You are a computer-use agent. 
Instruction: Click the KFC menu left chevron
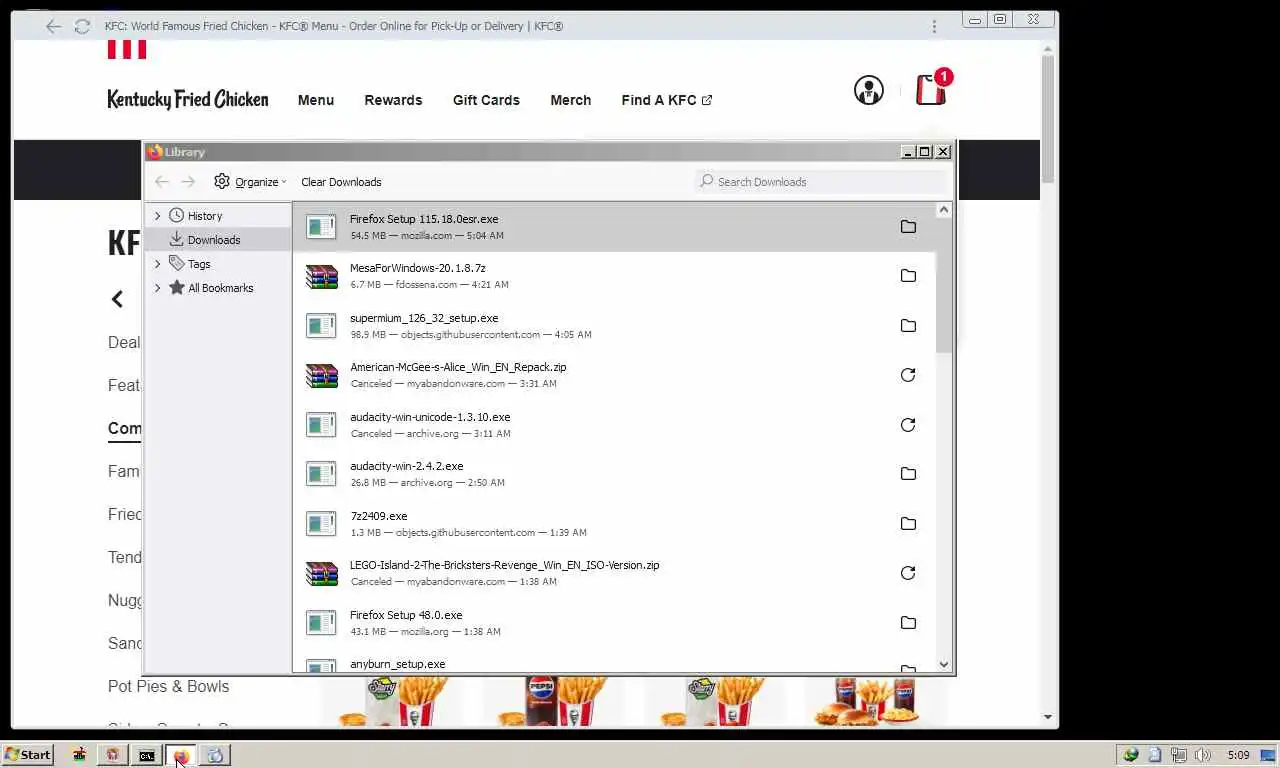[x=117, y=299]
